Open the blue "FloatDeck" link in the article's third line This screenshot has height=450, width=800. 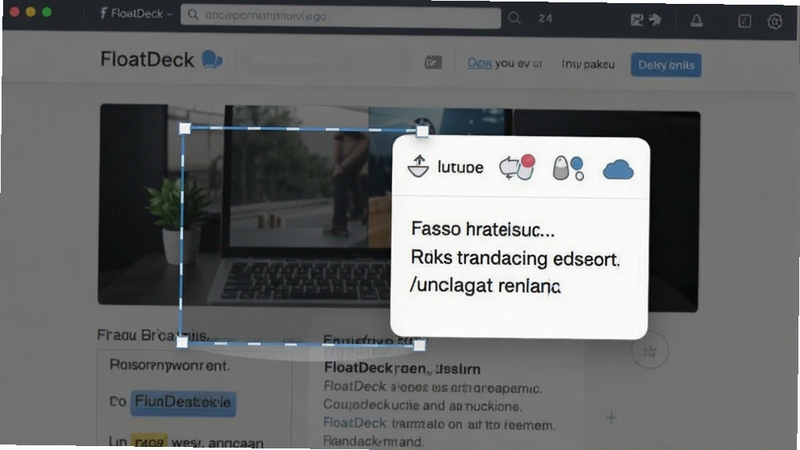coord(355,423)
